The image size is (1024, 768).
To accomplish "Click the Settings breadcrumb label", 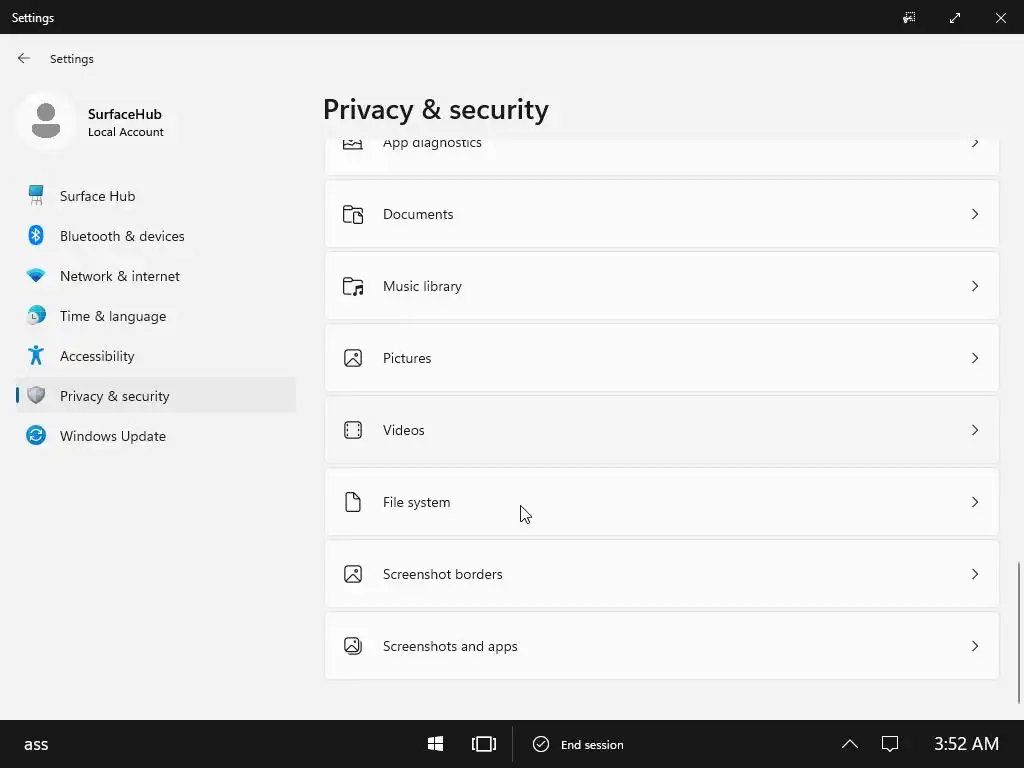I will 72,59.
